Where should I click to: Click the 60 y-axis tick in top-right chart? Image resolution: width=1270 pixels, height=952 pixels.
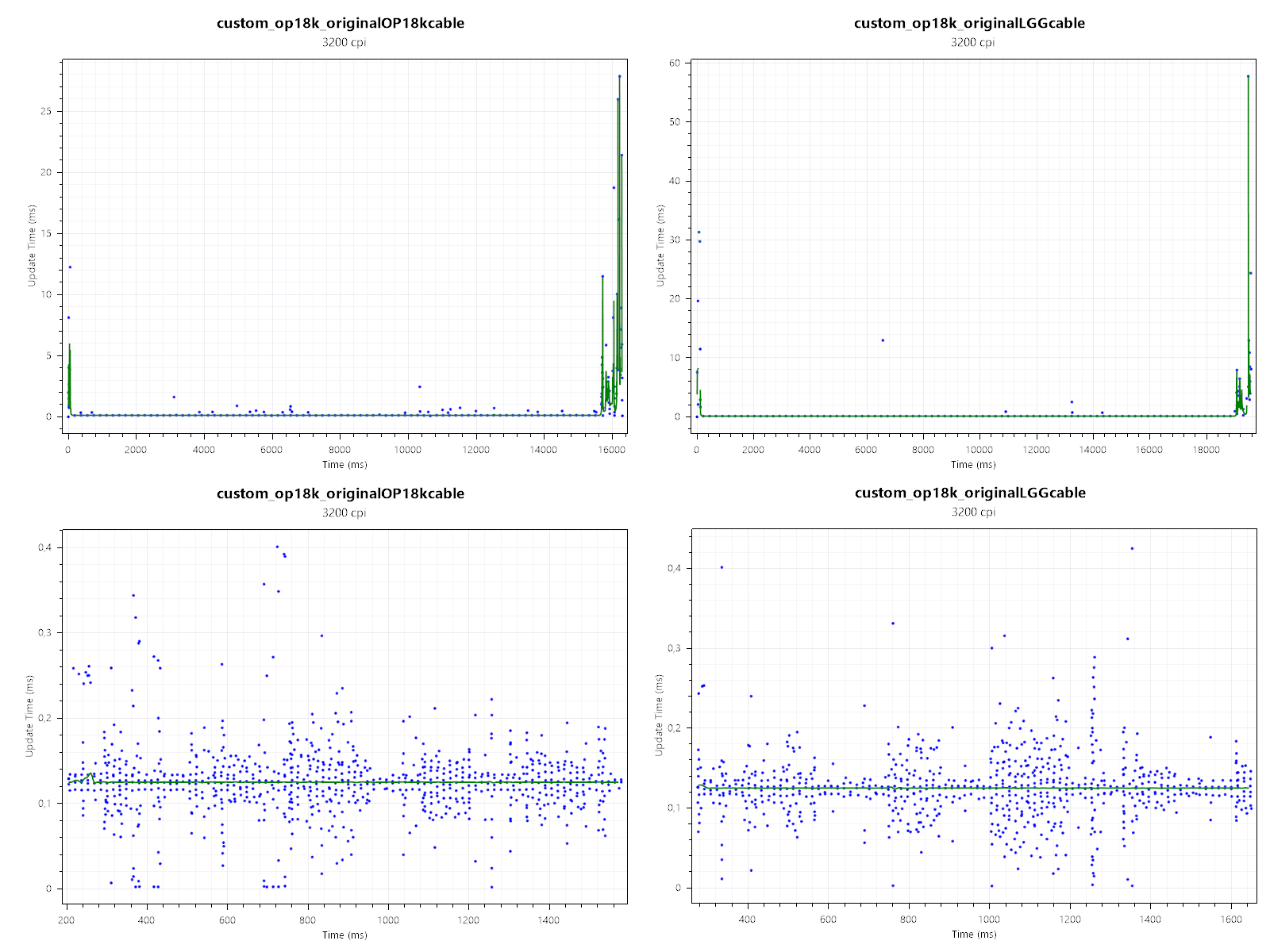coord(675,63)
